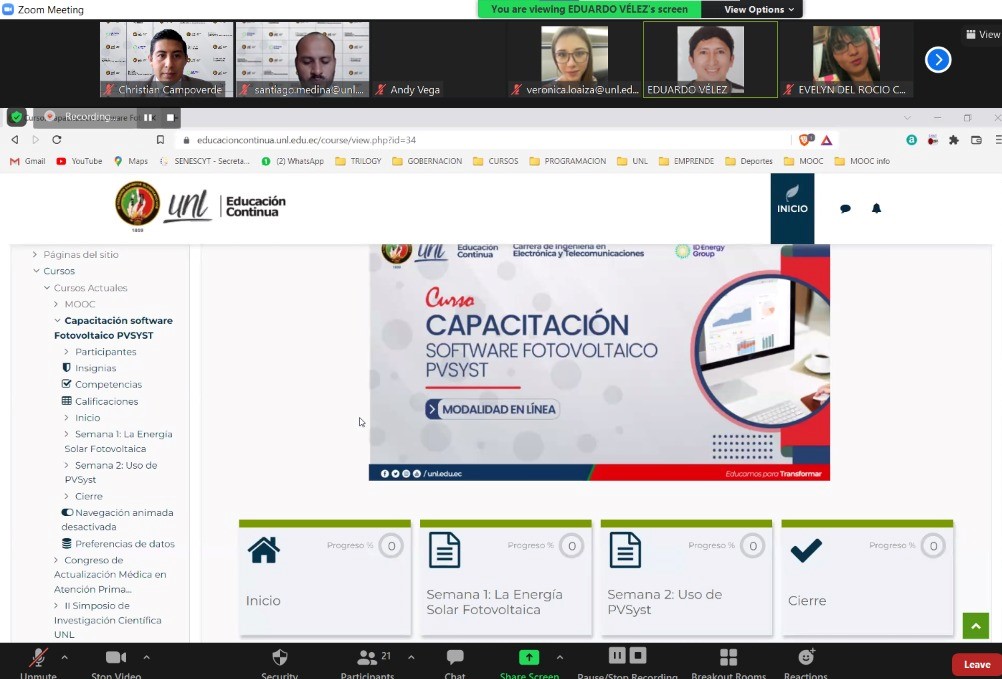
Task: Stop recording in bottom Zoom toolbar
Action: click(638, 655)
